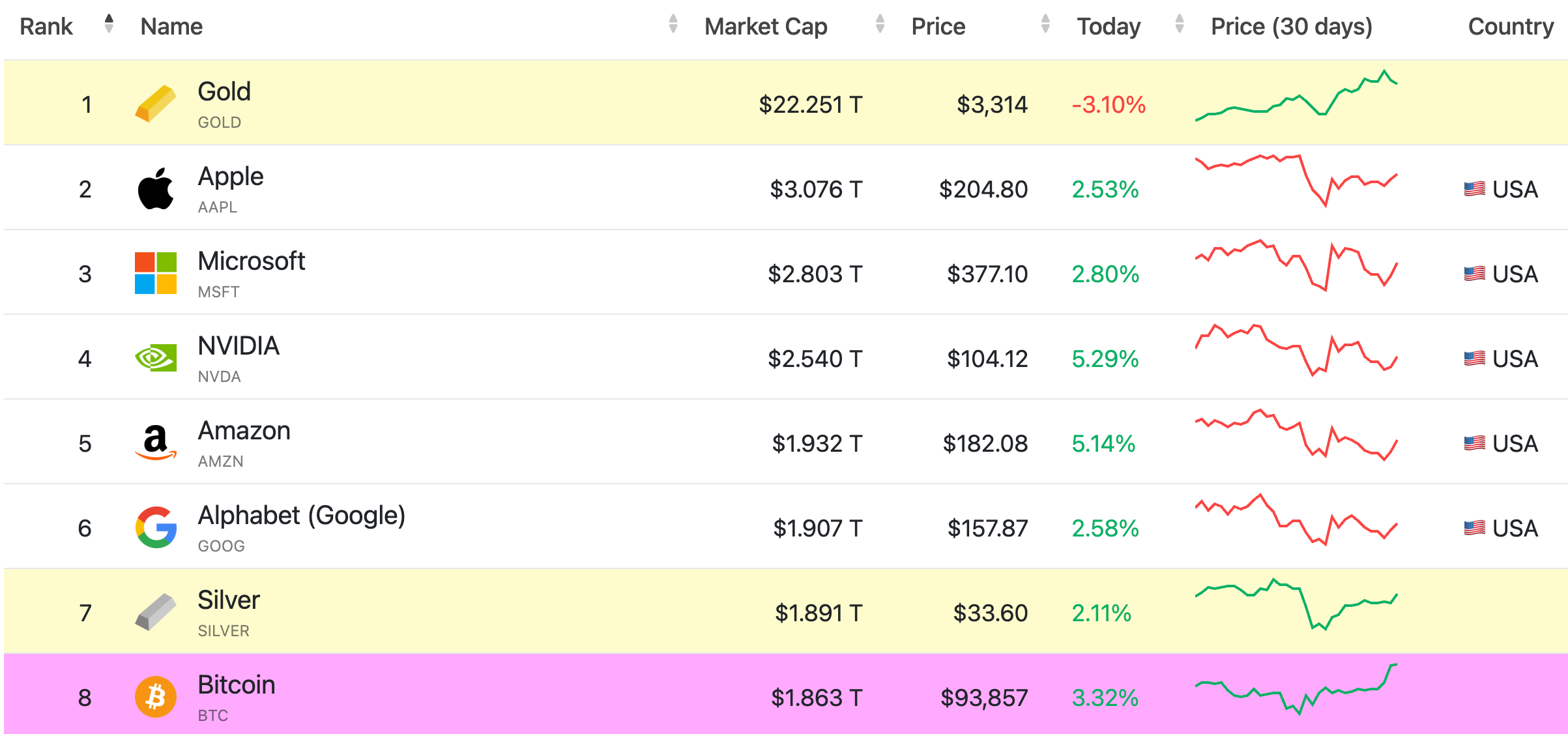Click the Bitcoin logo icon
The width and height of the screenshot is (1568, 734).
(x=155, y=697)
